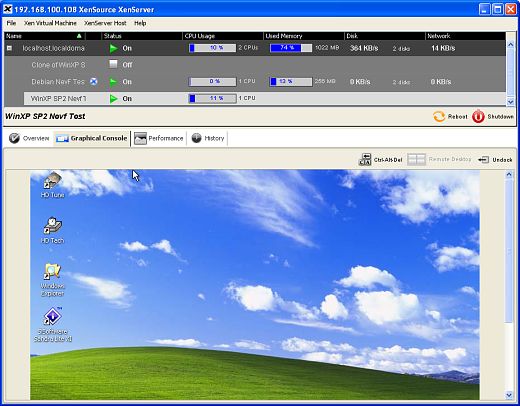The height and width of the screenshot is (406, 520).
Task: Open HD Tach shortcut on guest desktop
Action: coord(52,231)
